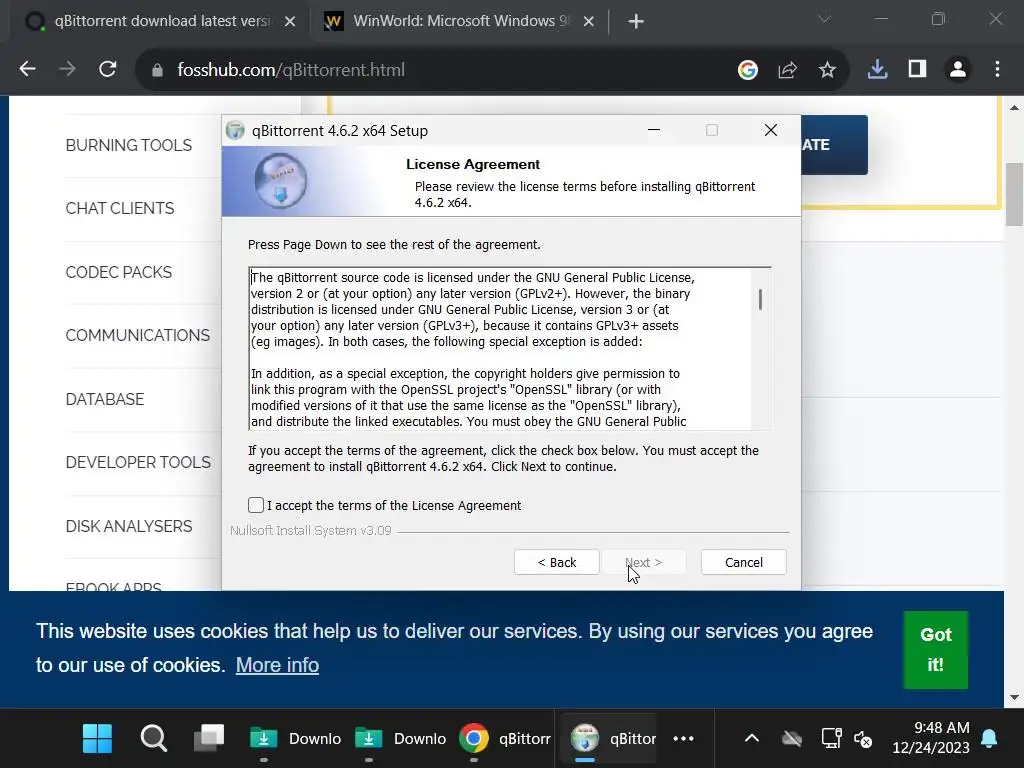
Task: Open second Downloads taskbar item
Action: [x=400, y=739]
